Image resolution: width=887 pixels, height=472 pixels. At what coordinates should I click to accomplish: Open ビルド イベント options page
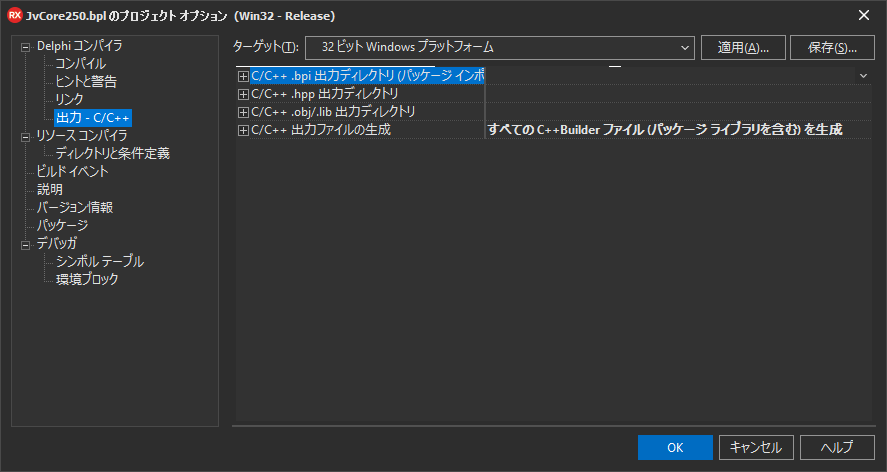[x=72, y=171]
